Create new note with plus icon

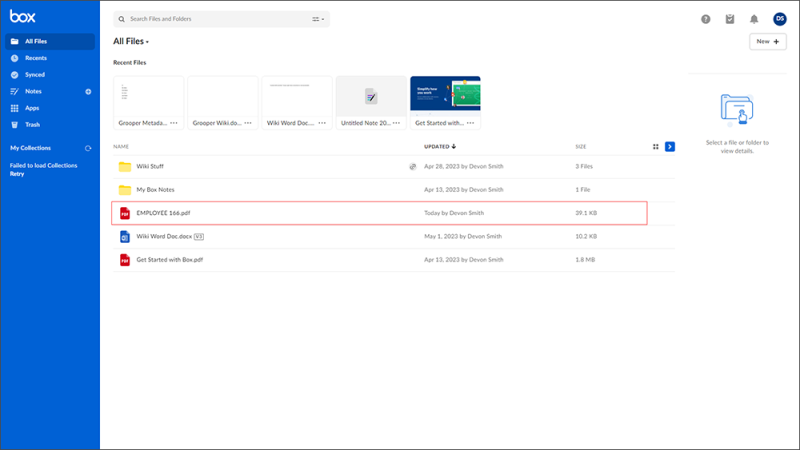pos(88,92)
